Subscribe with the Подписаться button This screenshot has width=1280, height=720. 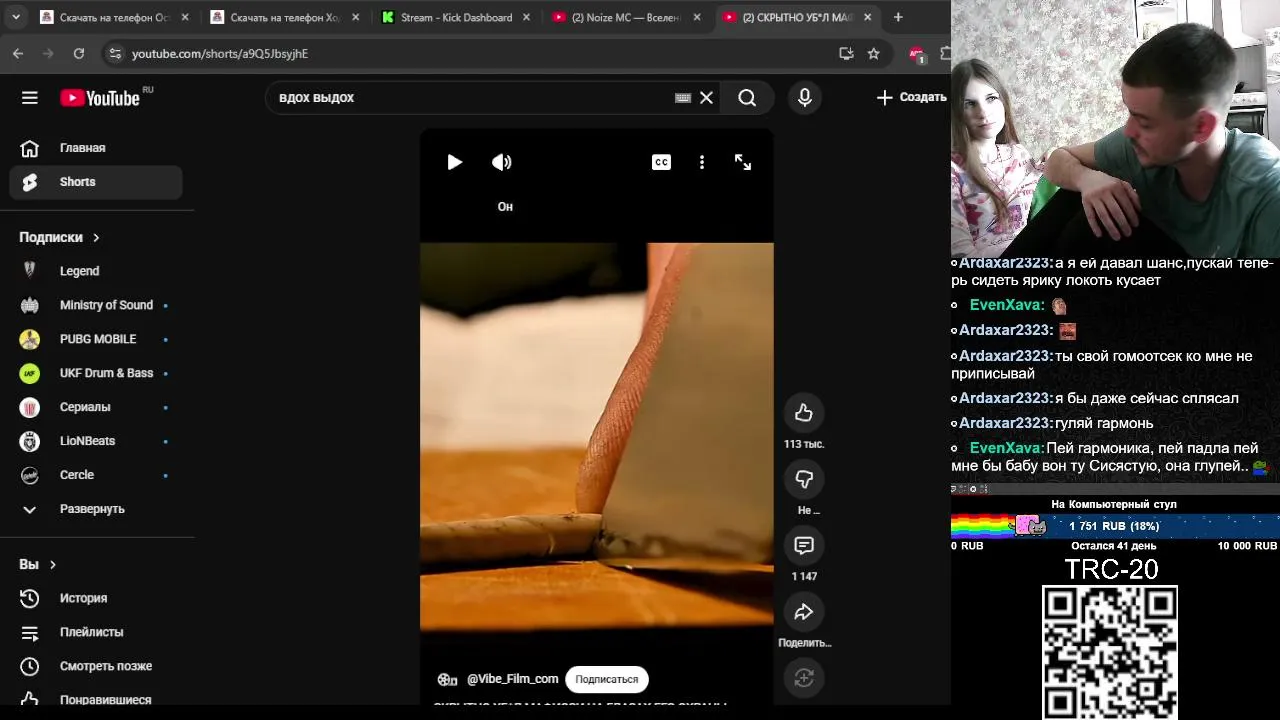607,679
